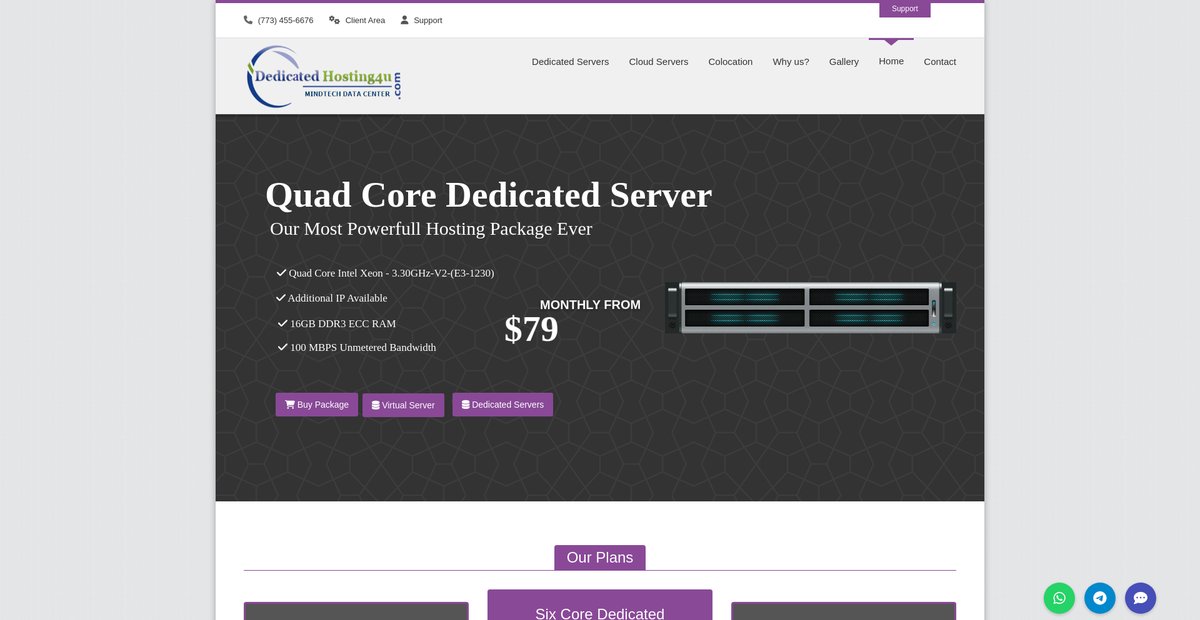Click the $79 price text
1200x620 pixels.
point(531,329)
